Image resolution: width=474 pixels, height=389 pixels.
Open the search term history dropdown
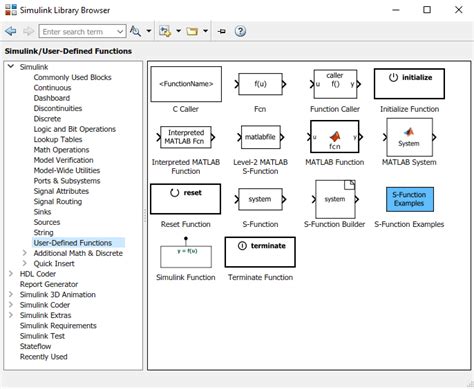120,32
